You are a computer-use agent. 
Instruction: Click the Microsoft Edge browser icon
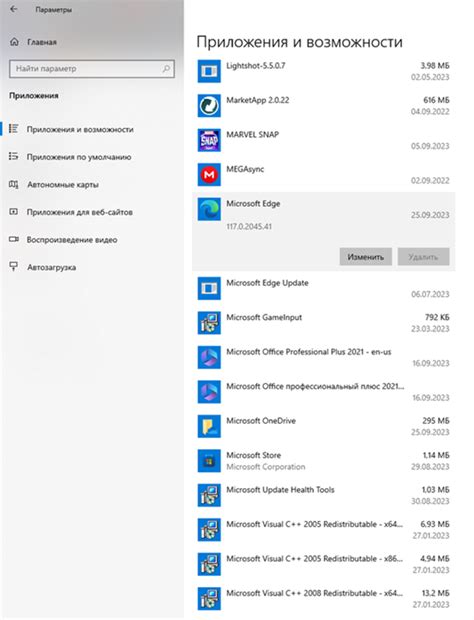click(209, 209)
